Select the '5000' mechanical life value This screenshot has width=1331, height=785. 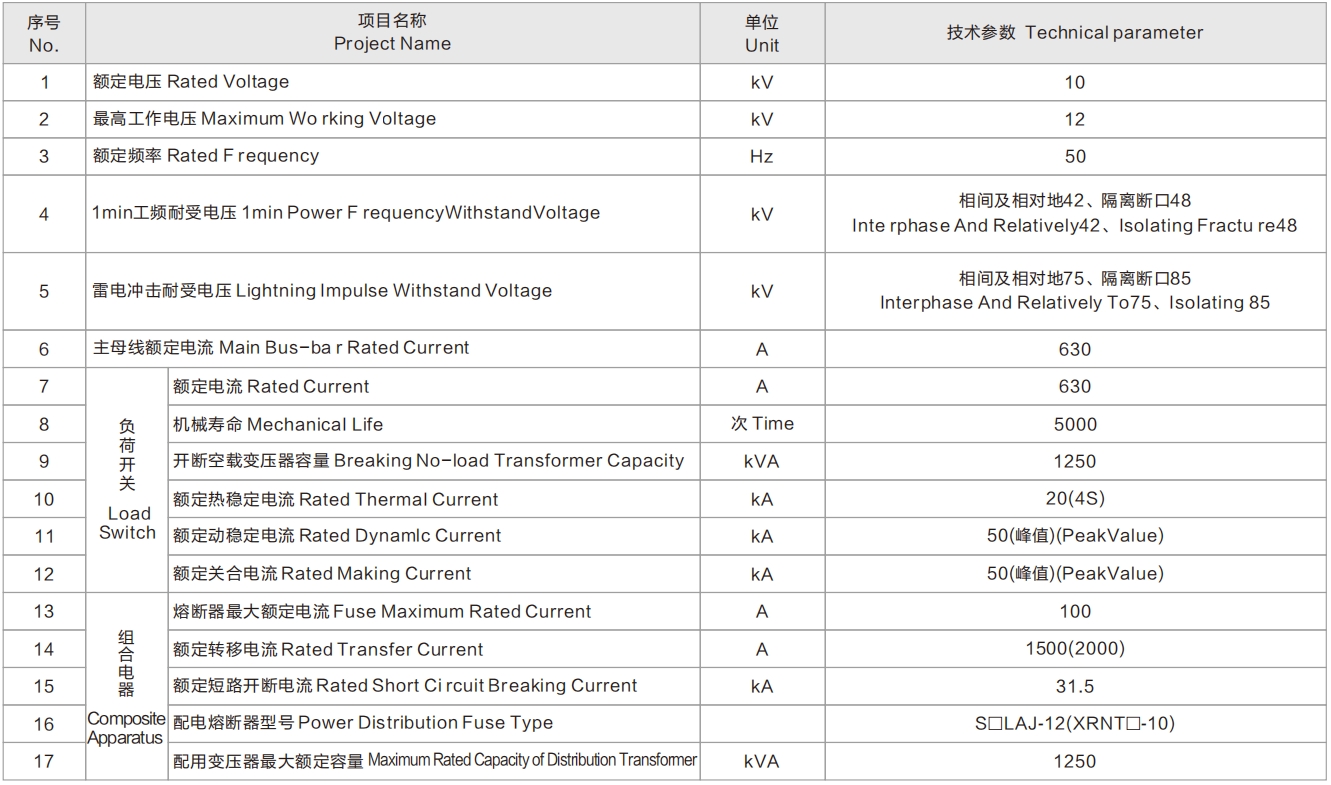pyautogui.click(x=1074, y=424)
